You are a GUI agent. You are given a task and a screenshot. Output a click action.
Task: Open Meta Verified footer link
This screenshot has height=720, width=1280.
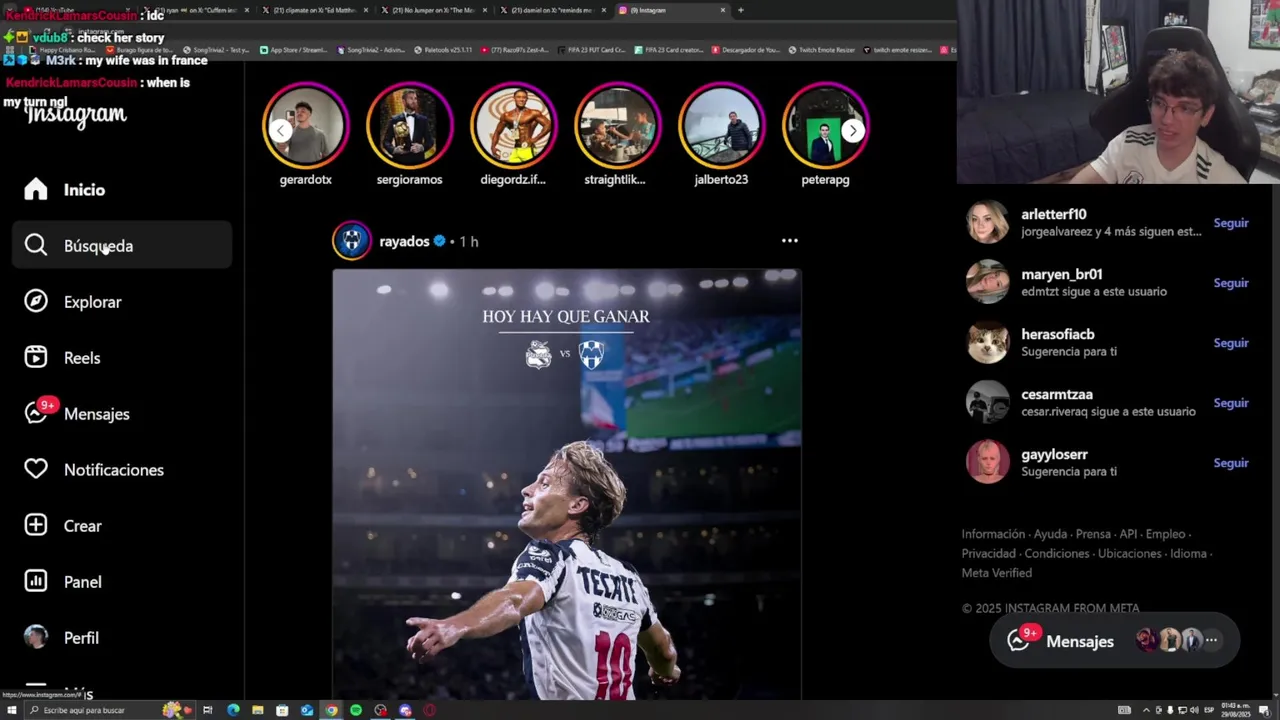(997, 573)
